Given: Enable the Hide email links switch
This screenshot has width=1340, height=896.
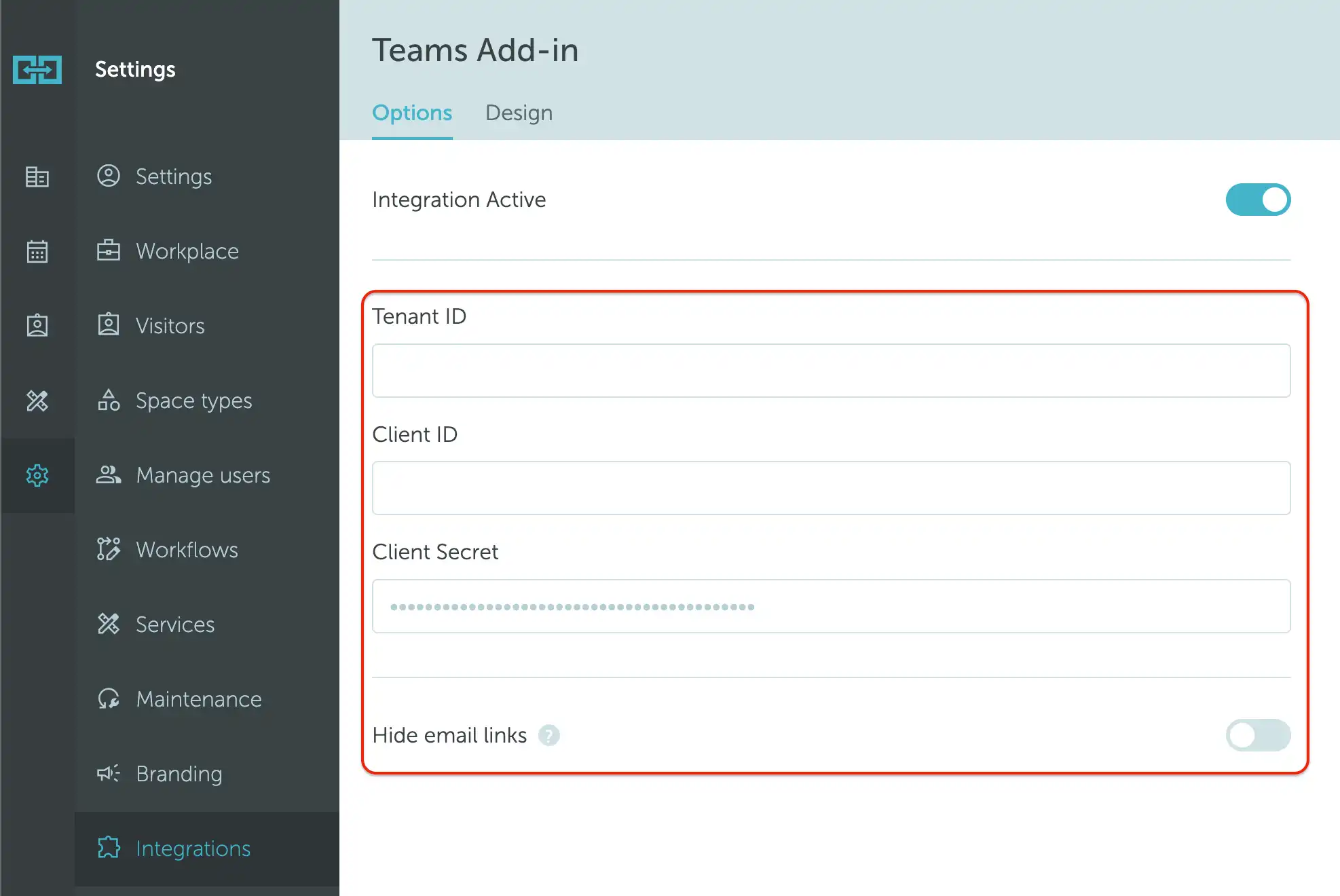Looking at the screenshot, I should [x=1258, y=735].
